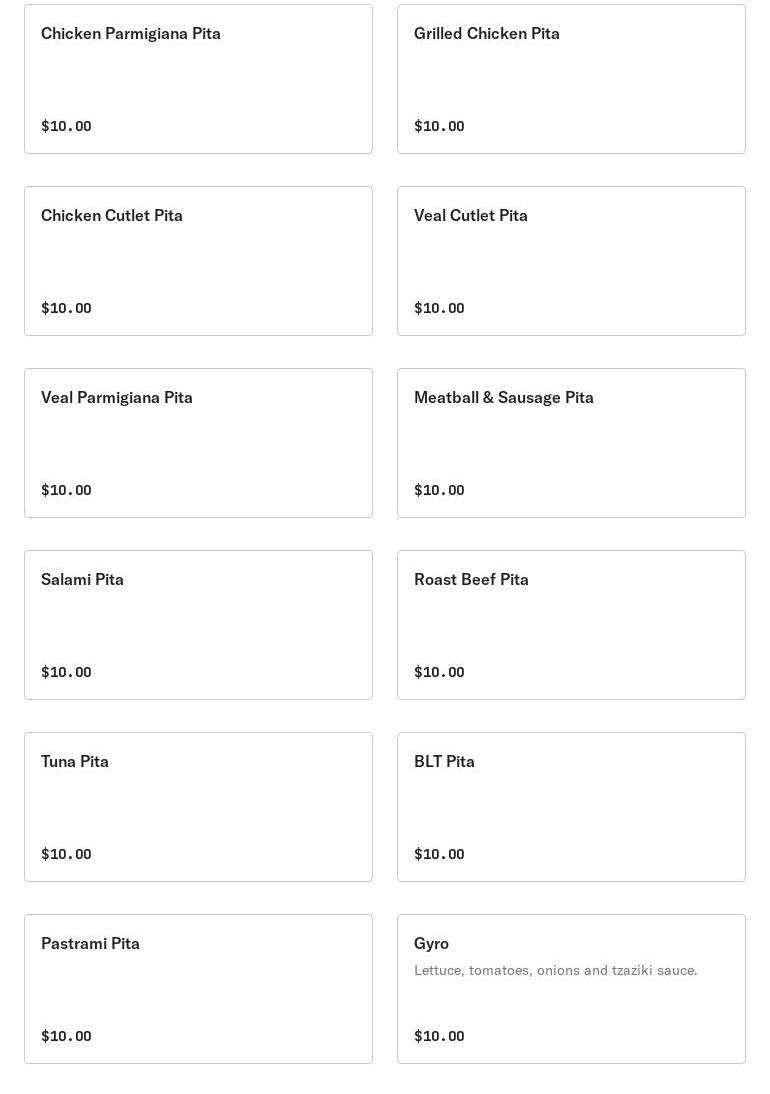Click the price of Pastrami Pita
770x1094 pixels.
point(66,1036)
